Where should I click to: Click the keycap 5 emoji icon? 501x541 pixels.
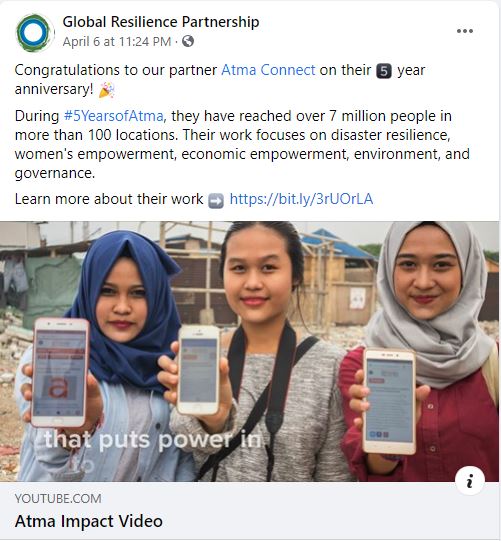tap(384, 71)
